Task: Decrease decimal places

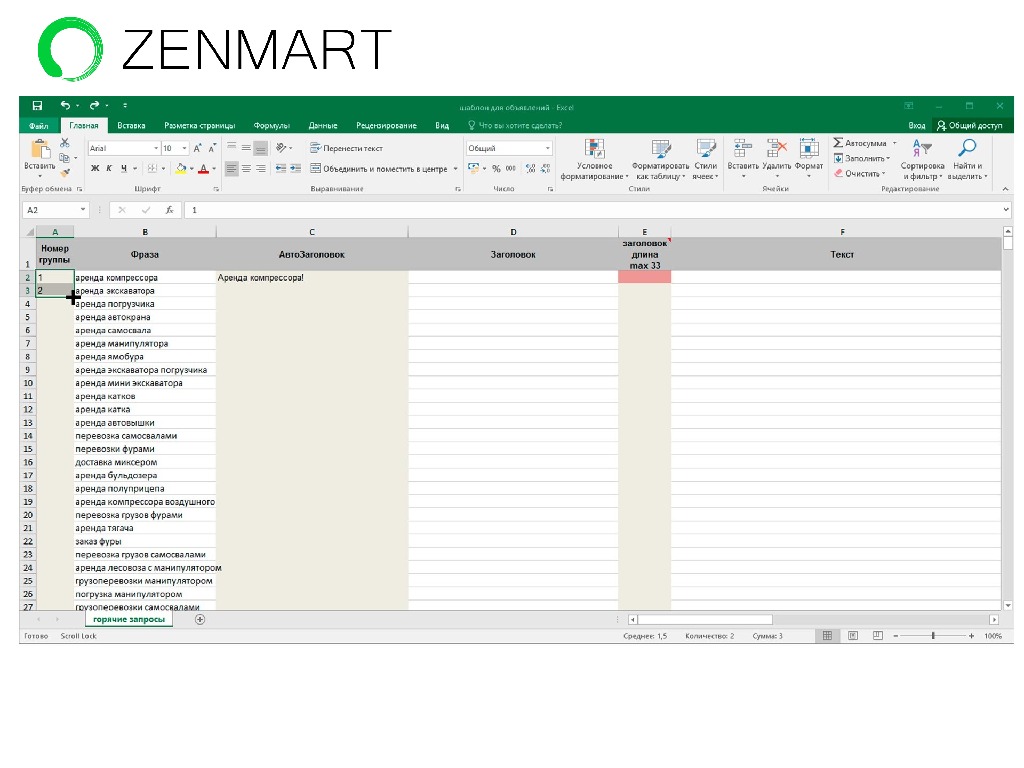Action: [x=545, y=168]
